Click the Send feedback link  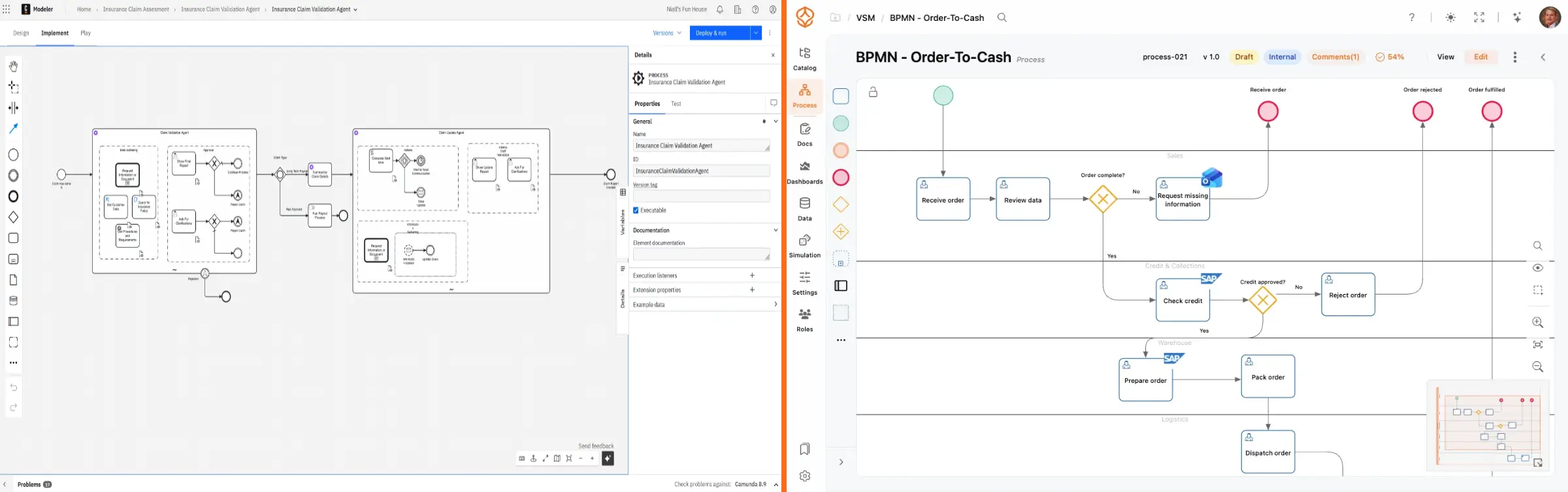[596, 446]
